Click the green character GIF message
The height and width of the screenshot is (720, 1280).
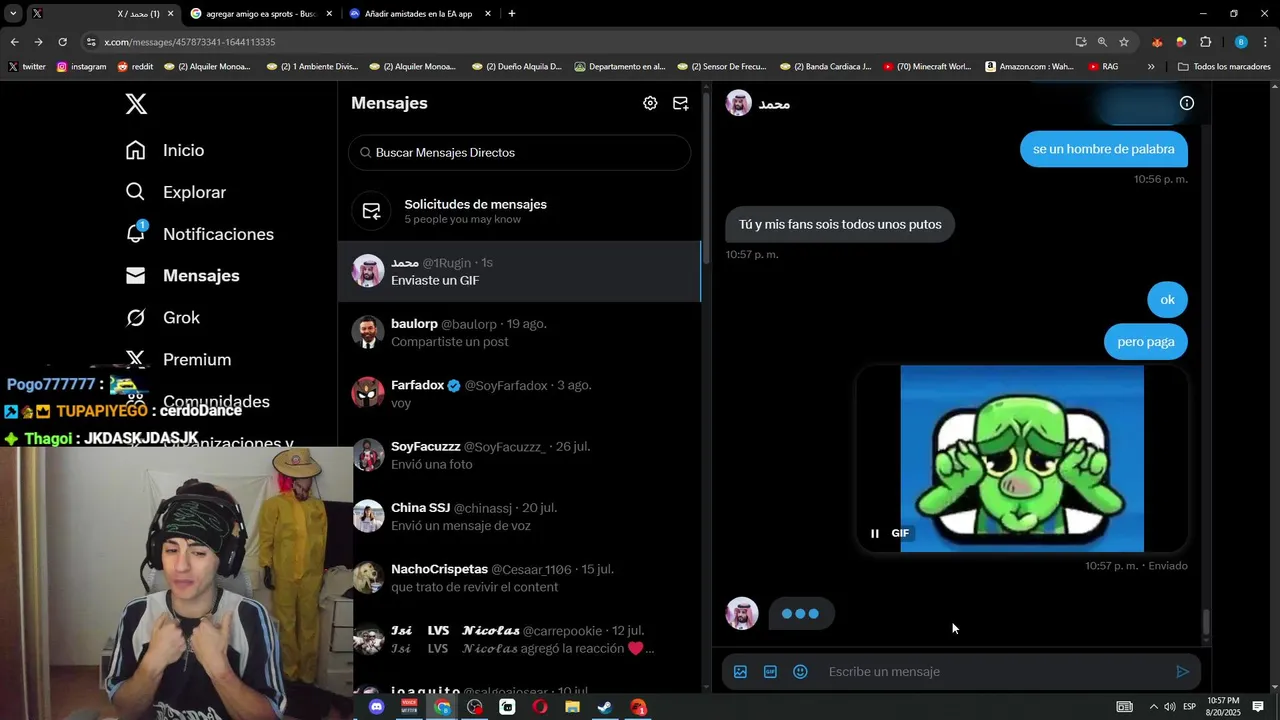pos(1022,458)
